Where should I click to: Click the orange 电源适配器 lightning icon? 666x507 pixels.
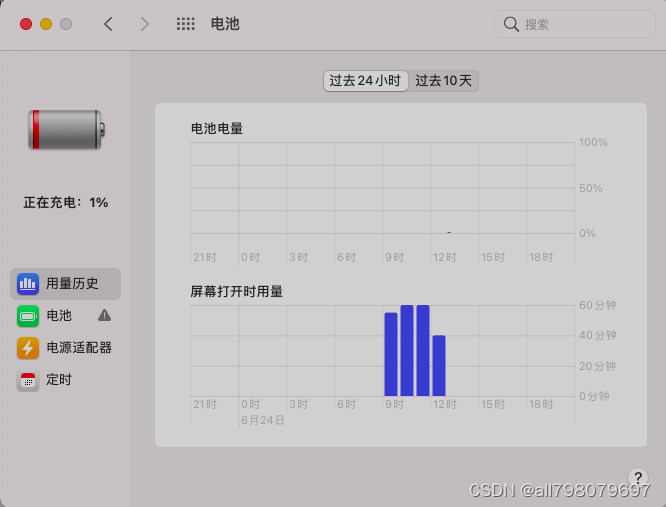28,348
